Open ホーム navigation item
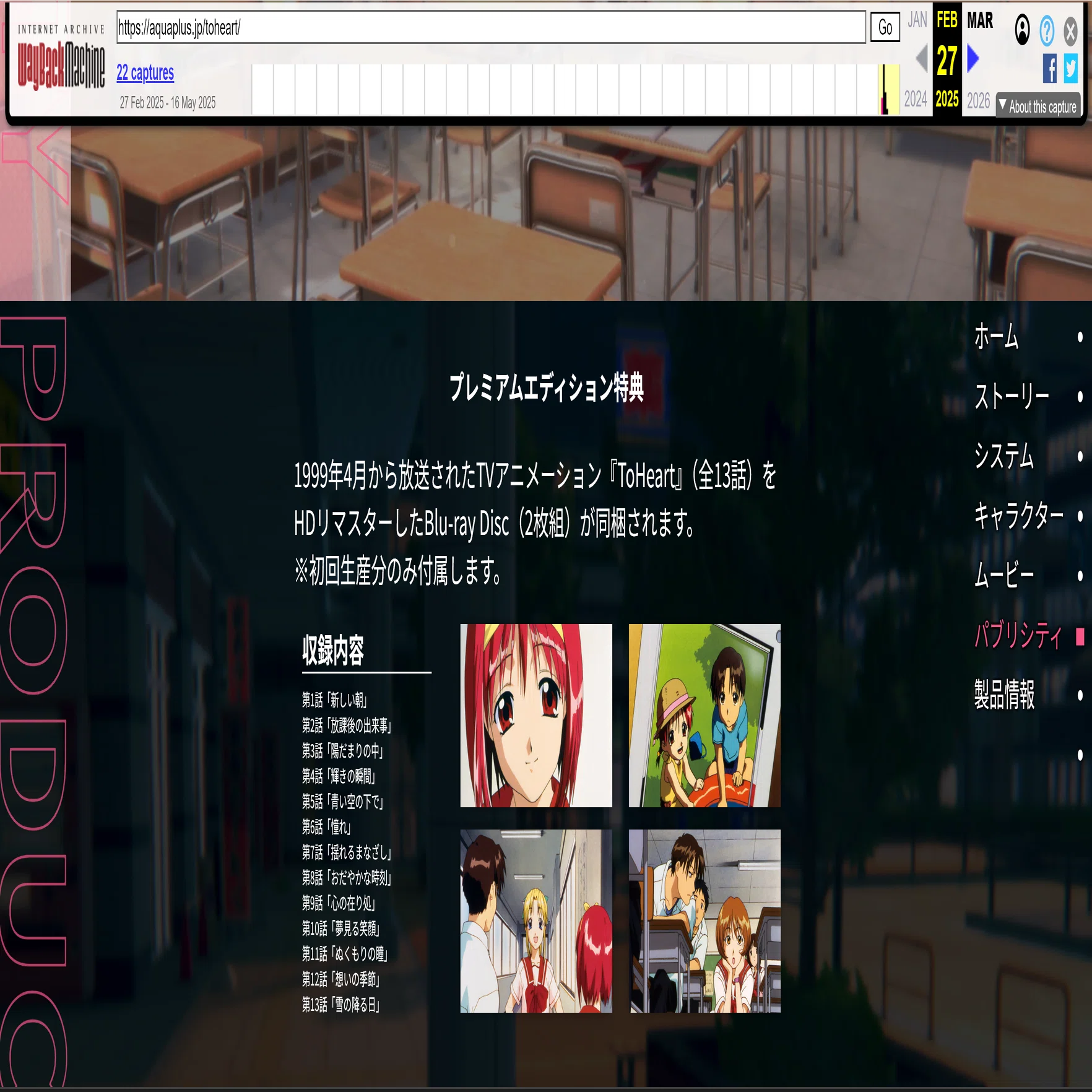 (x=996, y=337)
